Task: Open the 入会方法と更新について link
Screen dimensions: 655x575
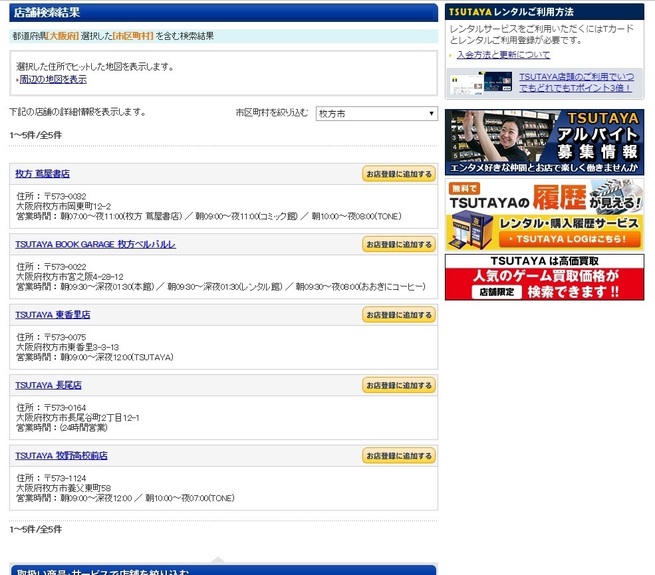Action: click(503, 55)
